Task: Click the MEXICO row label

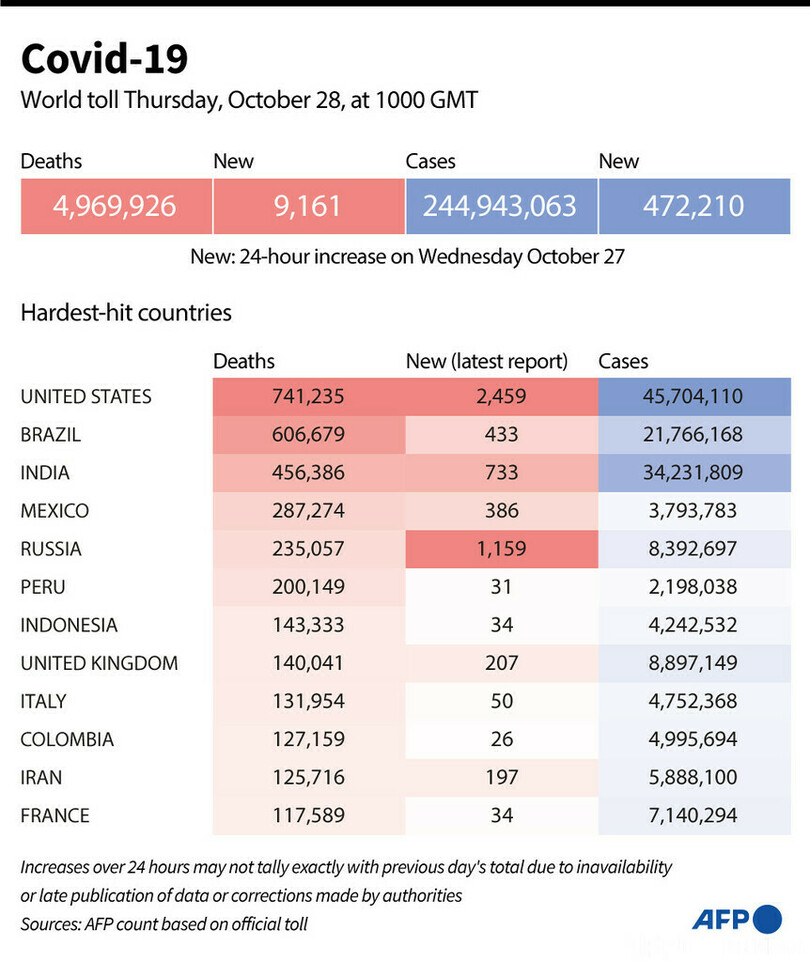Action: [55, 511]
